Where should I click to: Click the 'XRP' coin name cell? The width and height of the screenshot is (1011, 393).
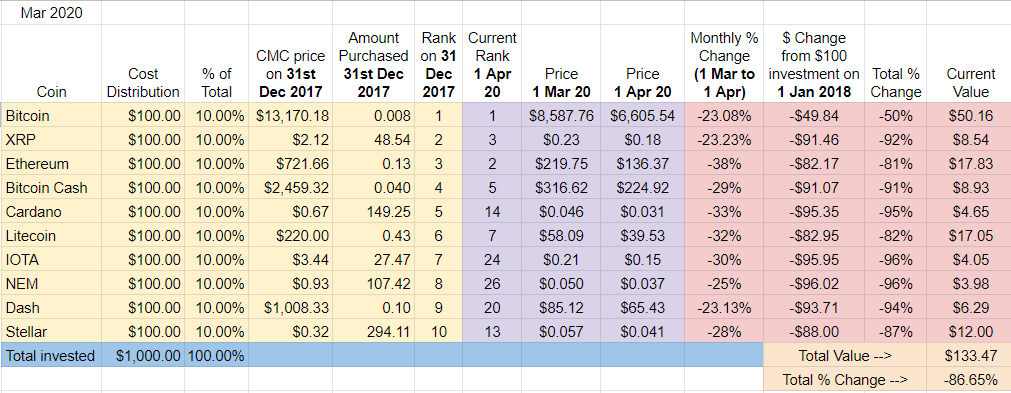pos(51,140)
